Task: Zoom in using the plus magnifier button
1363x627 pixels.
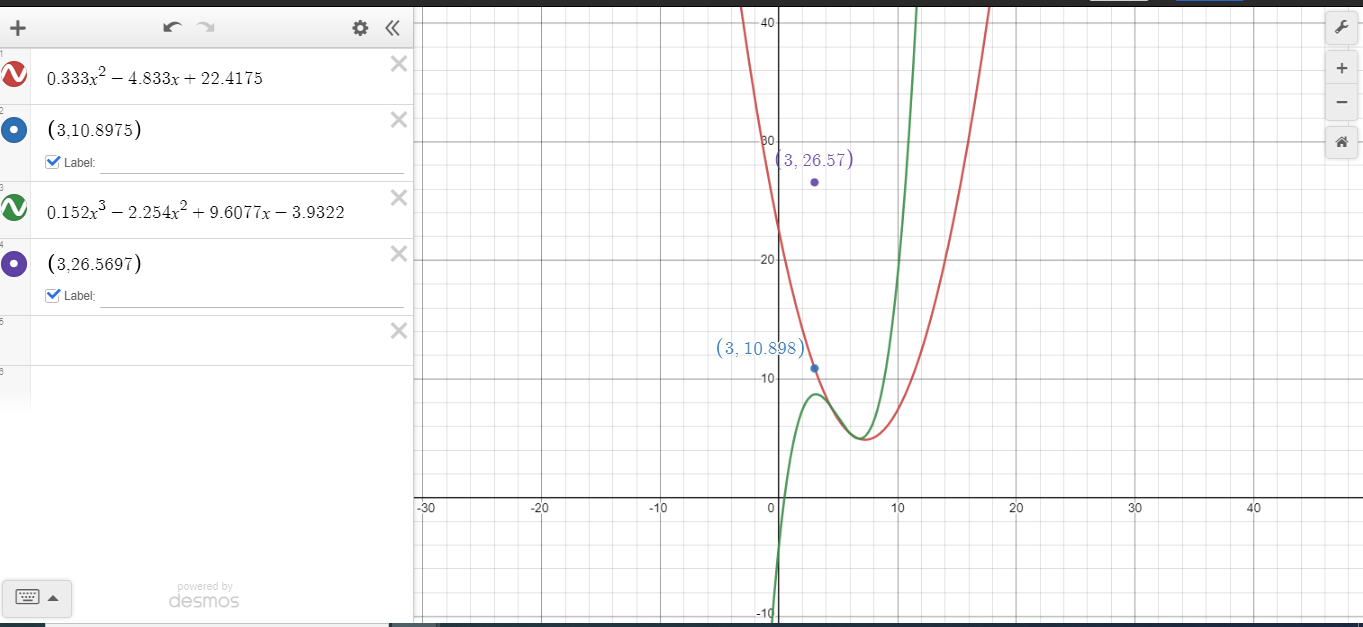Action: click(x=1341, y=67)
